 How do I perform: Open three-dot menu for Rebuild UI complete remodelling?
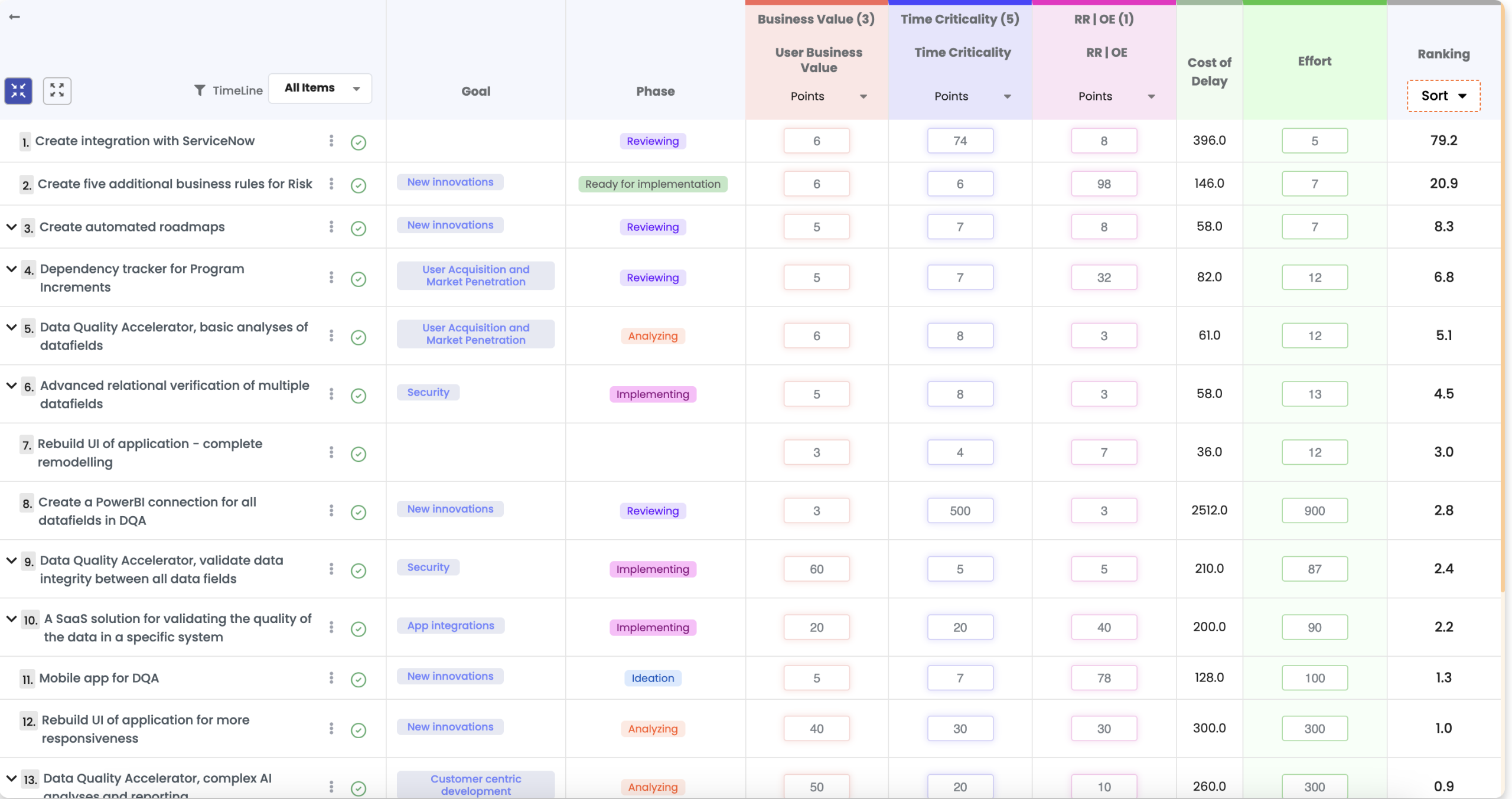pyautogui.click(x=331, y=452)
